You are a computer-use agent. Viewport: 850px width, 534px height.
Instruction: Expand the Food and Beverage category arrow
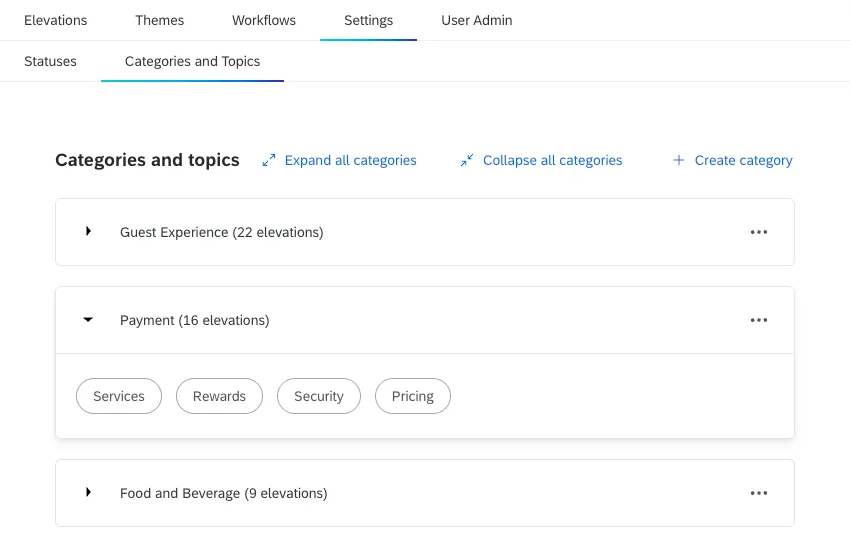88,493
